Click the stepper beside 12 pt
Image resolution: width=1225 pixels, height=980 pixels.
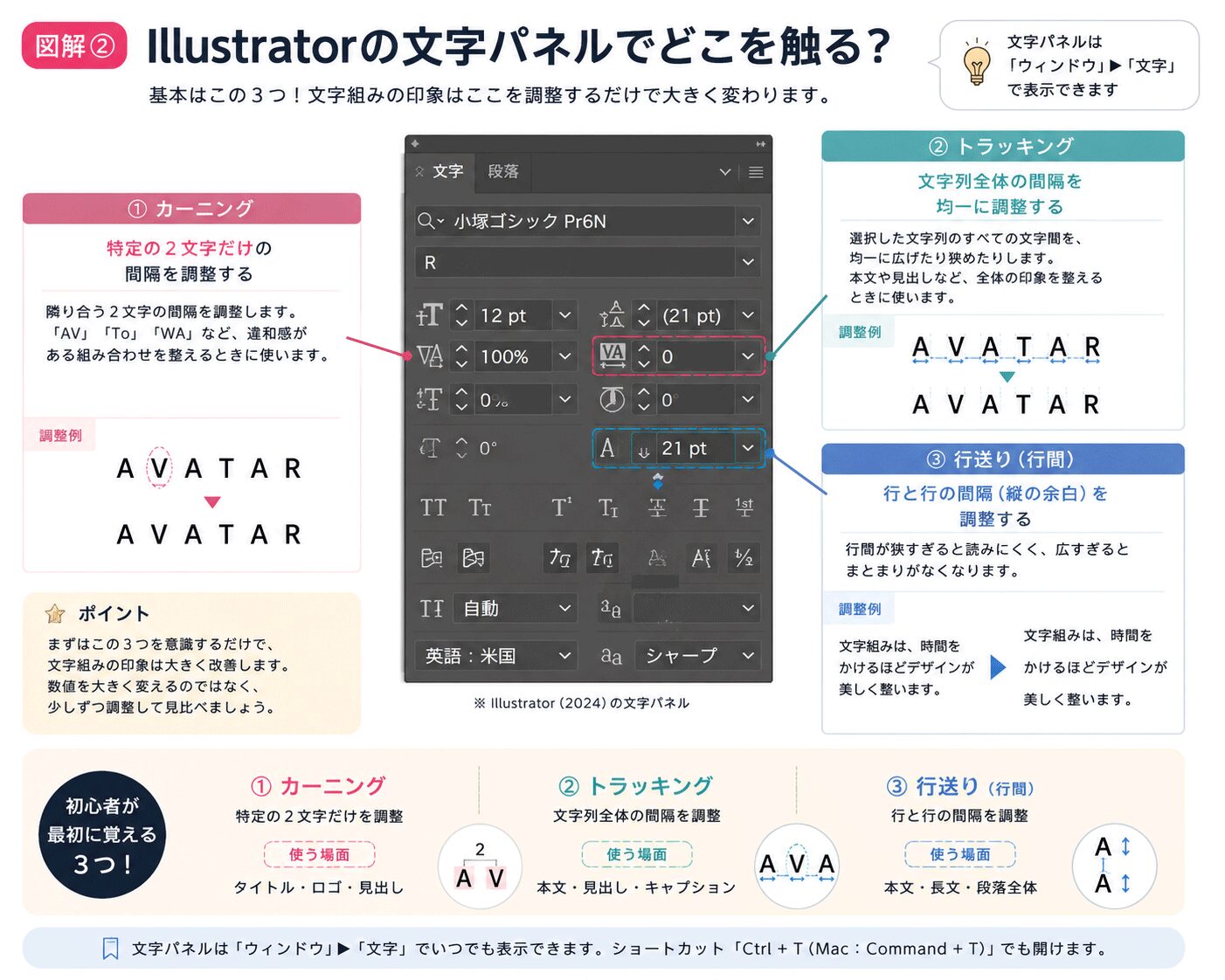coord(462,315)
